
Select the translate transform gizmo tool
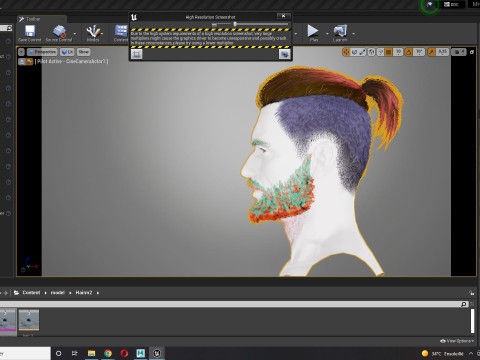pyautogui.click(x=346, y=52)
